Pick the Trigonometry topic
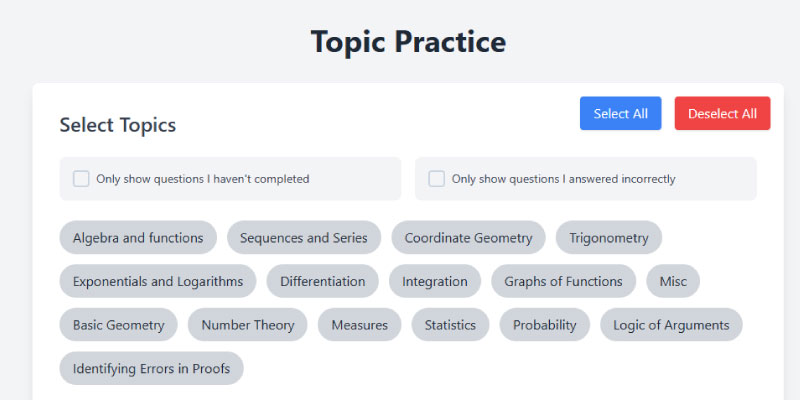This screenshot has height=400, width=800. (x=609, y=238)
